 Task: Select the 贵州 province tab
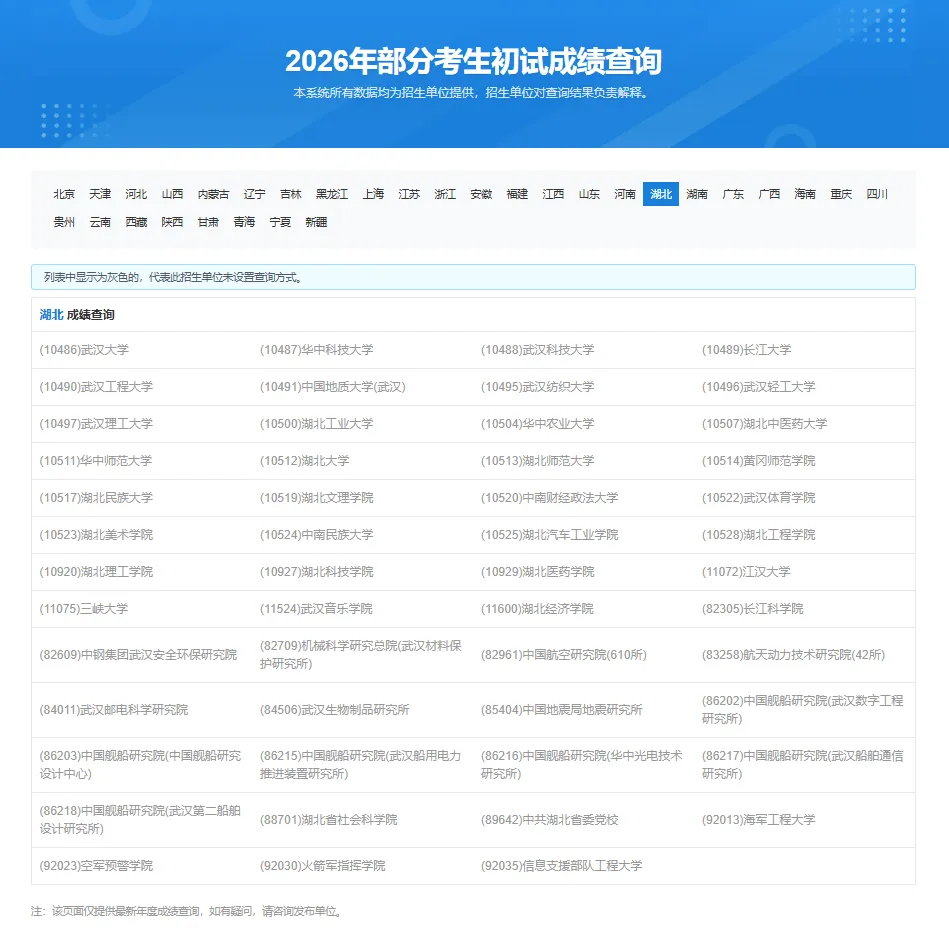pos(64,222)
